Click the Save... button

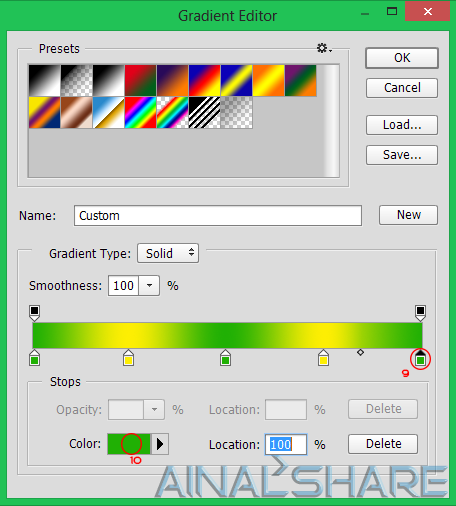click(402, 155)
